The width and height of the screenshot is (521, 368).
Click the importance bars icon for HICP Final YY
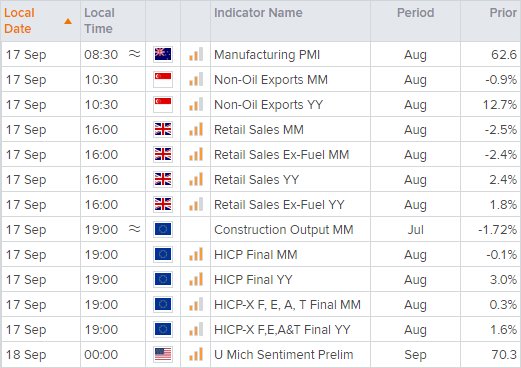pyautogui.click(x=196, y=279)
